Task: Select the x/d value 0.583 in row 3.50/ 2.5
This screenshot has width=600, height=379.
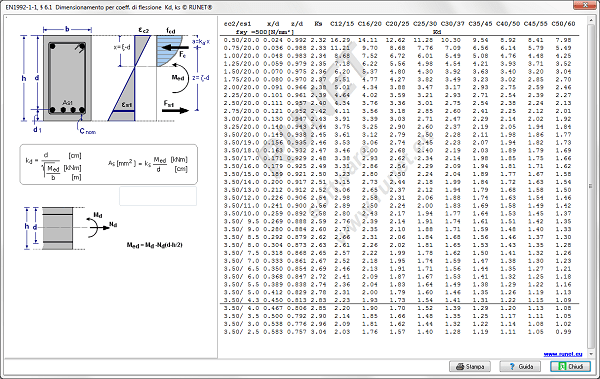Action: pos(273,332)
